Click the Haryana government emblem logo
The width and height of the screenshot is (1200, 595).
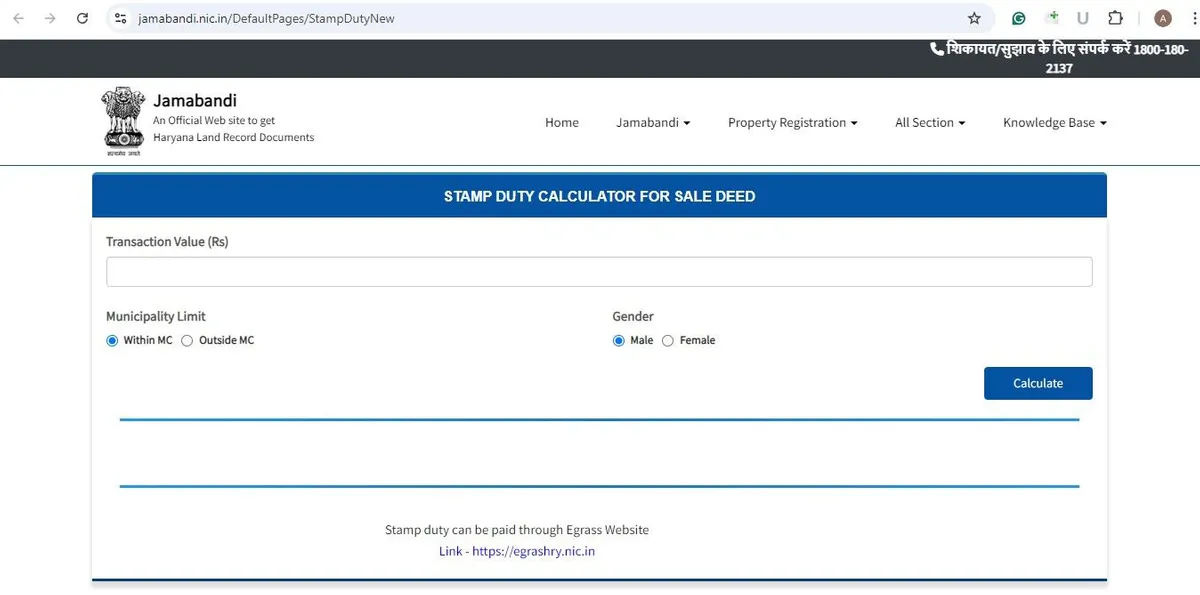tap(122, 122)
